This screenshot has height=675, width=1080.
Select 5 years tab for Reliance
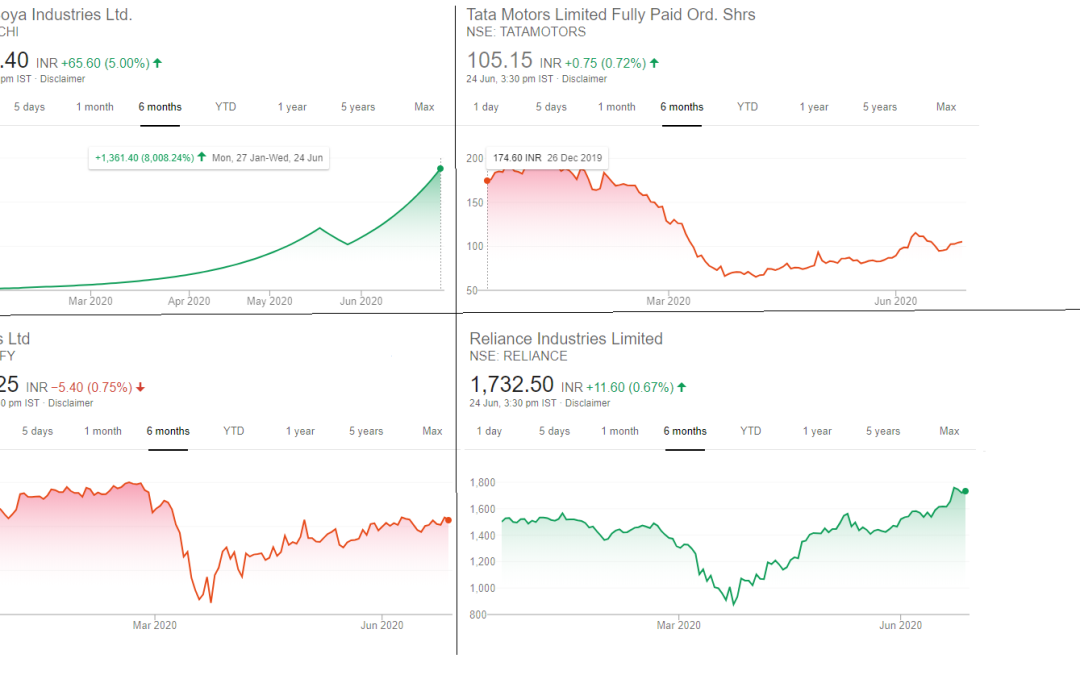coord(883,431)
